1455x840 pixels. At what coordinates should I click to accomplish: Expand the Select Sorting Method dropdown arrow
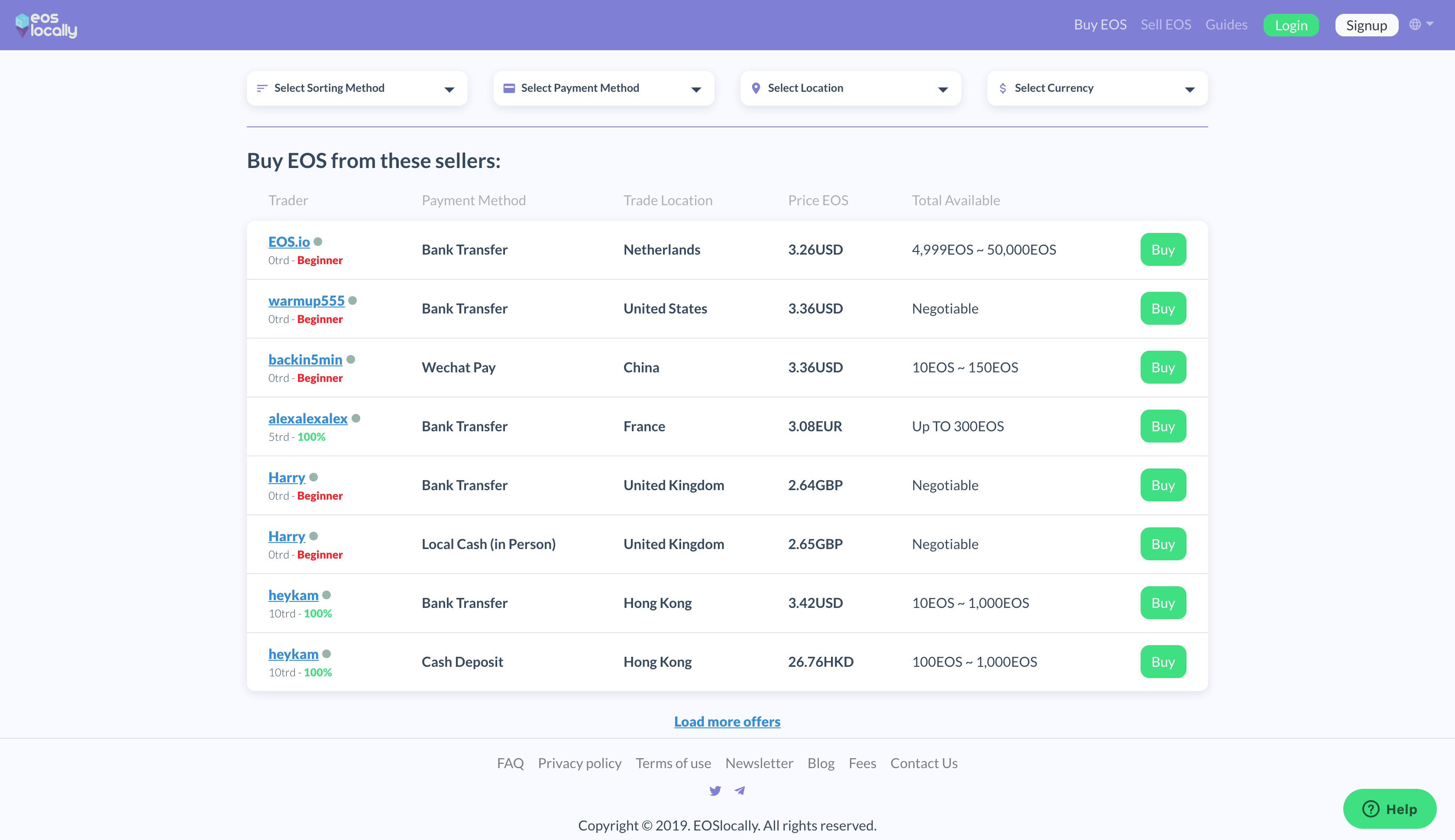click(449, 90)
